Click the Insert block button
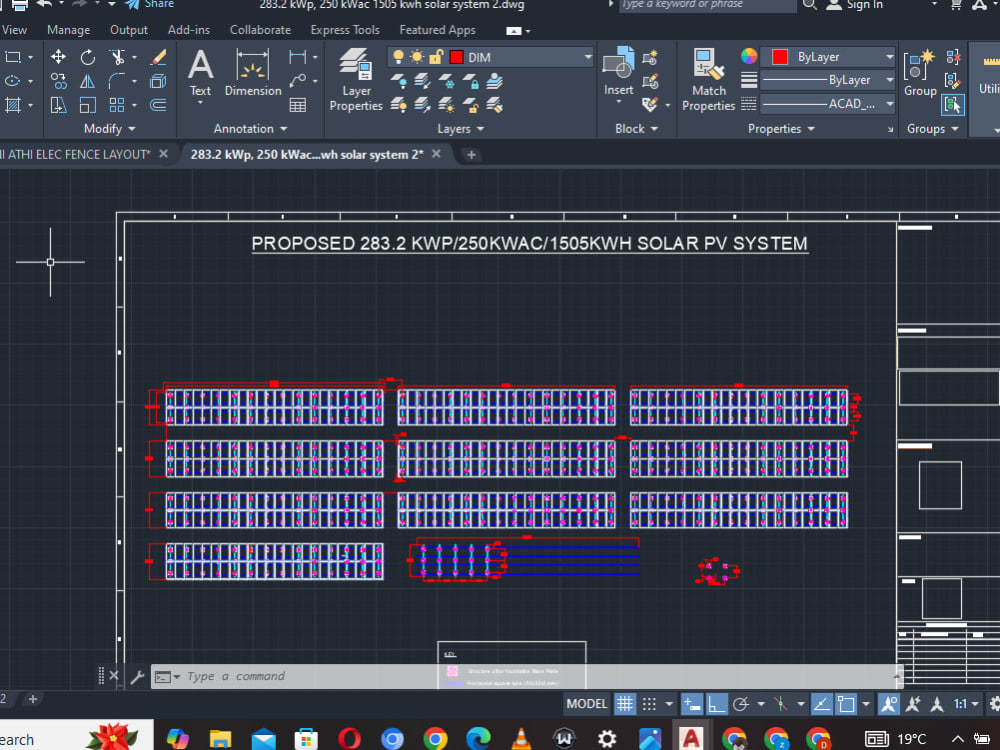The width and height of the screenshot is (1000, 750). click(619, 71)
